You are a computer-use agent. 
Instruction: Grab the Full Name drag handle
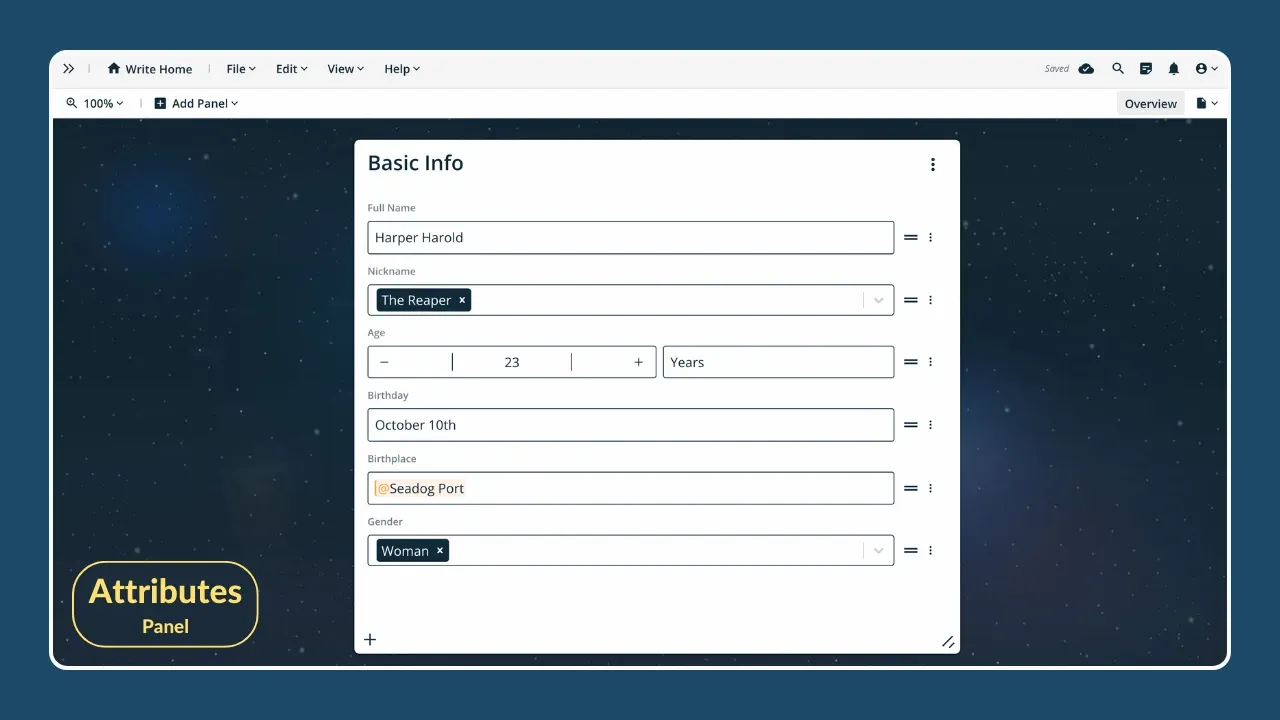click(x=911, y=238)
